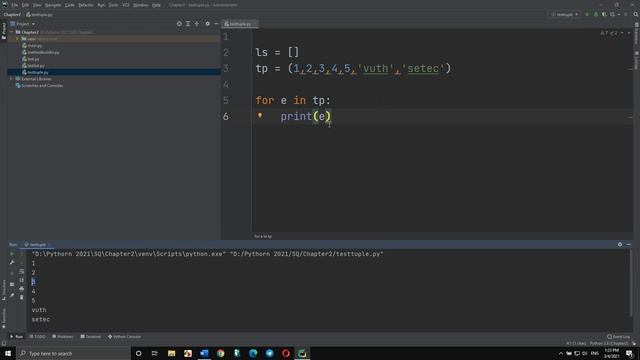Open the Project view dropdown
This screenshot has width=640, height=360.
coord(23,24)
